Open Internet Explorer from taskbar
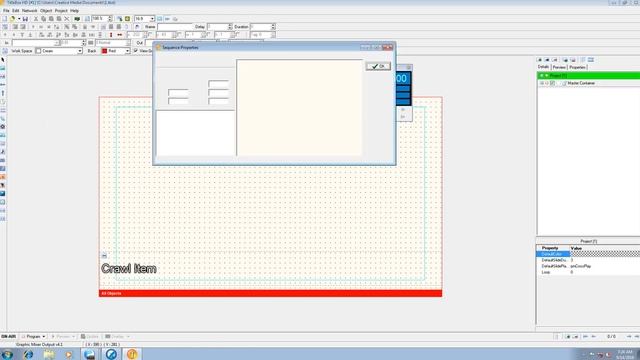The height and width of the screenshot is (360, 640). pyautogui.click(x=28, y=354)
